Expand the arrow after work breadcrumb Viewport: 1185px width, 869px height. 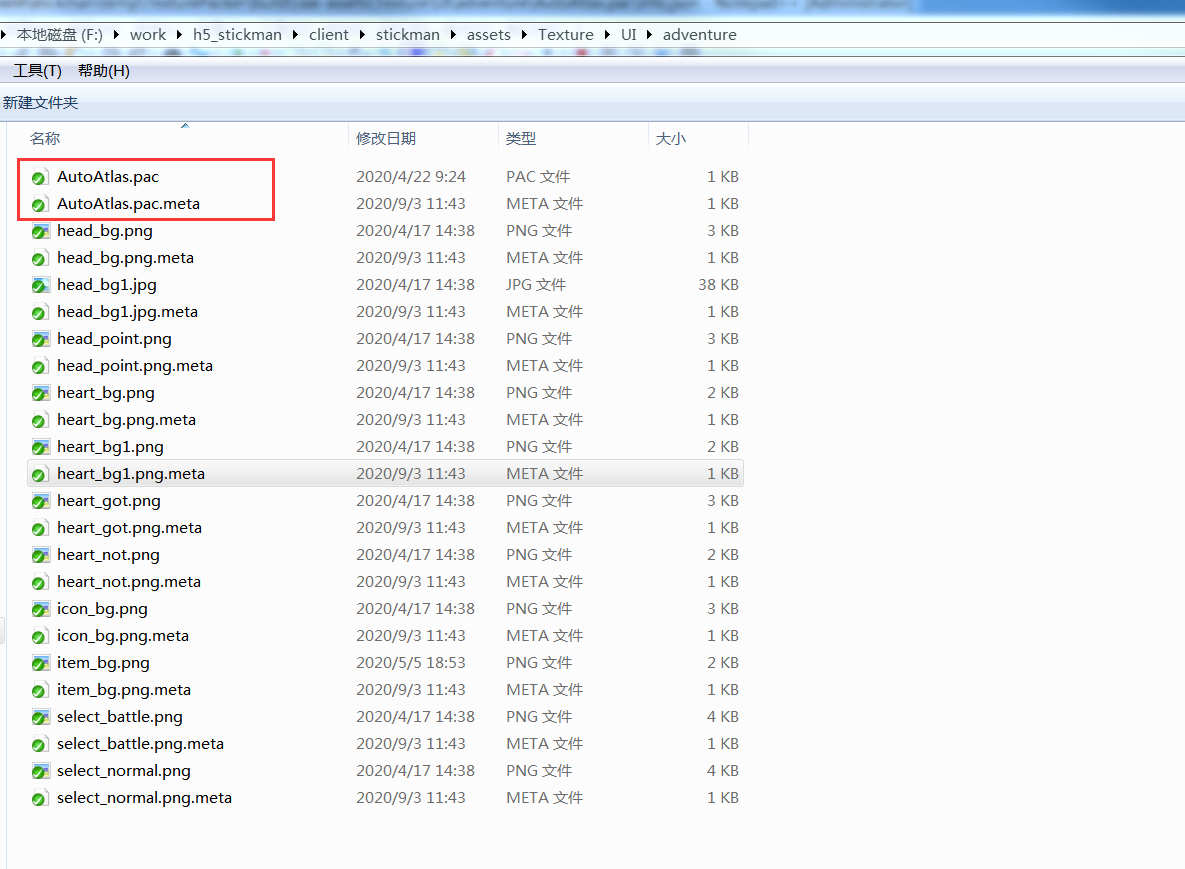pos(179,35)
